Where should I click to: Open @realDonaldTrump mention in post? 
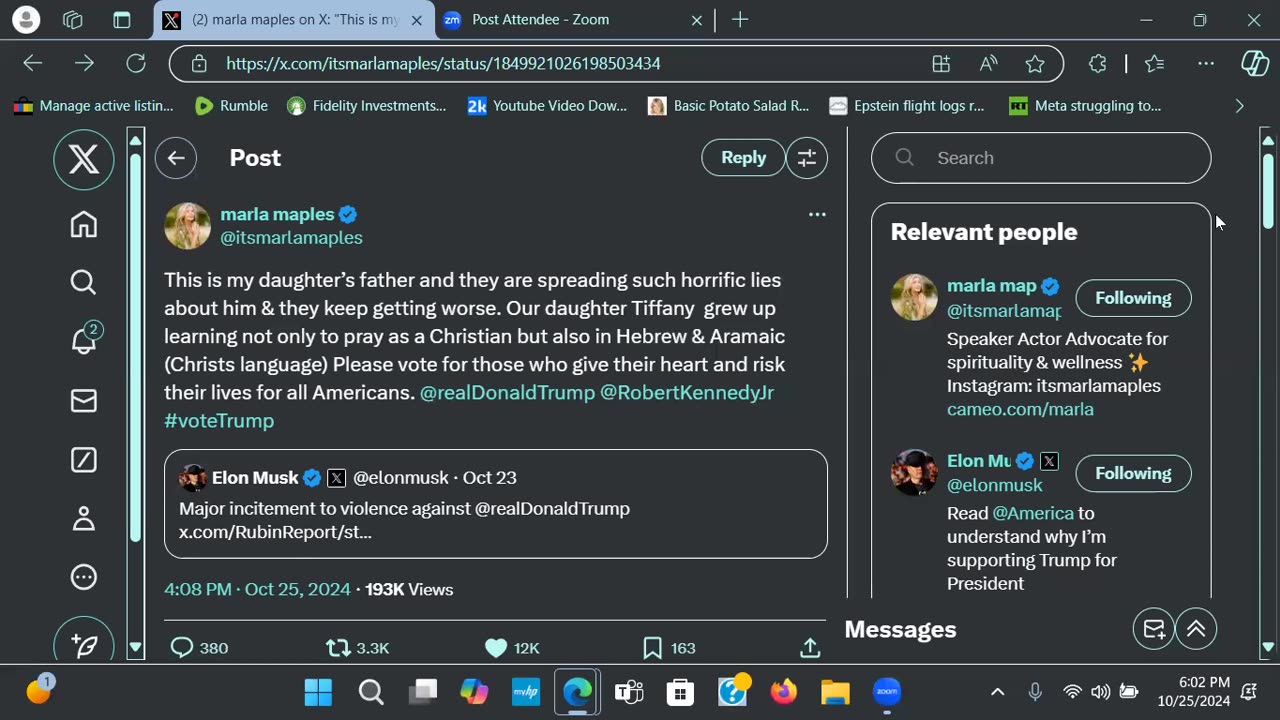507,393
